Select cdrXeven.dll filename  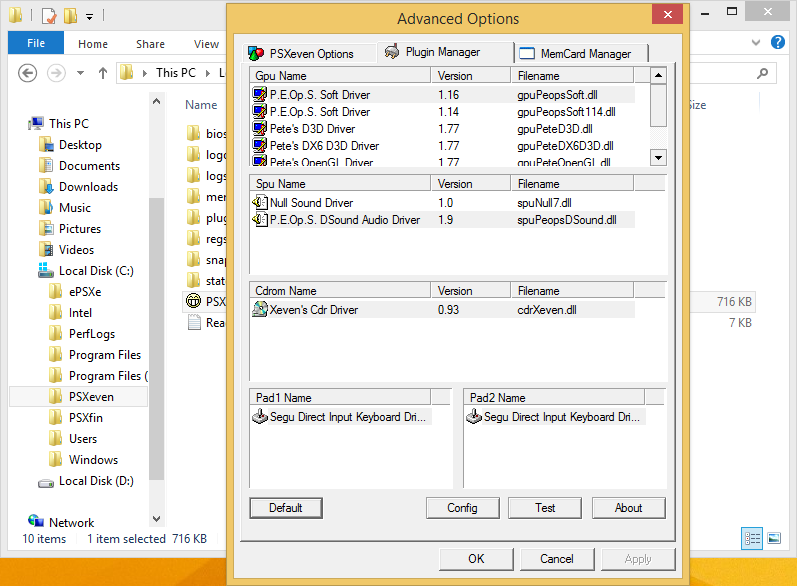click(x=547, y=310)
